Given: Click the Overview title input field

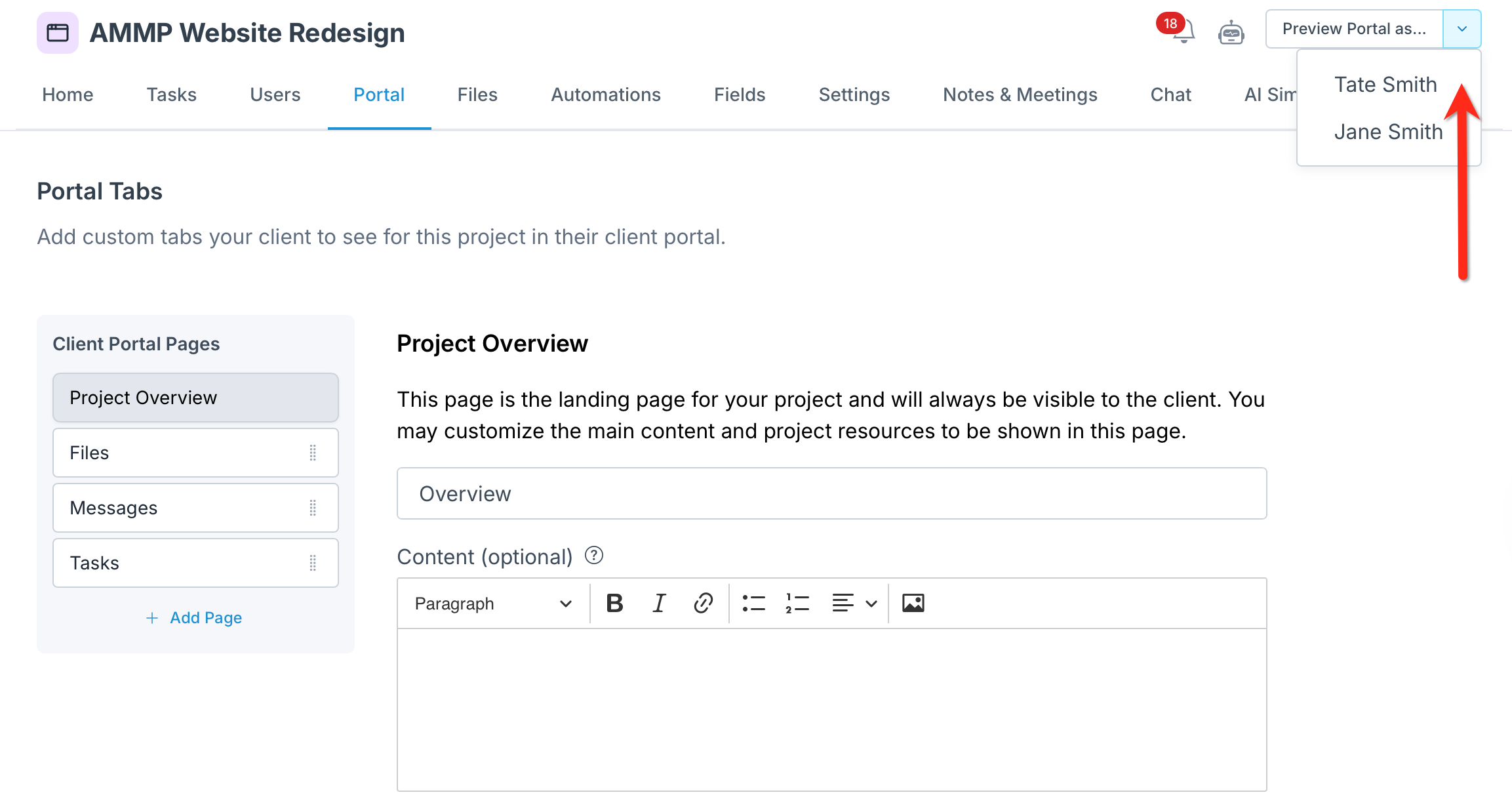Looking at the screenshot, I should [831, 493].
